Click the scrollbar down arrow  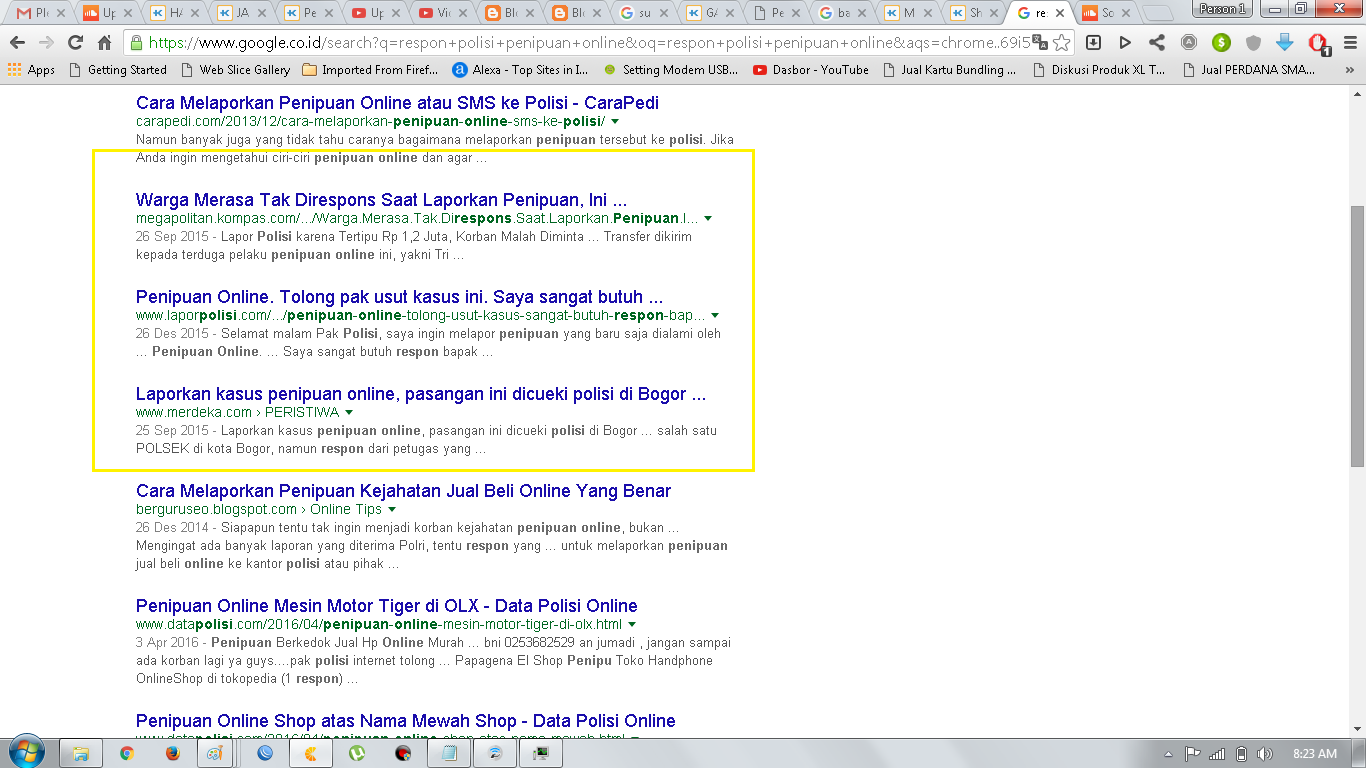click(1357, 729)
